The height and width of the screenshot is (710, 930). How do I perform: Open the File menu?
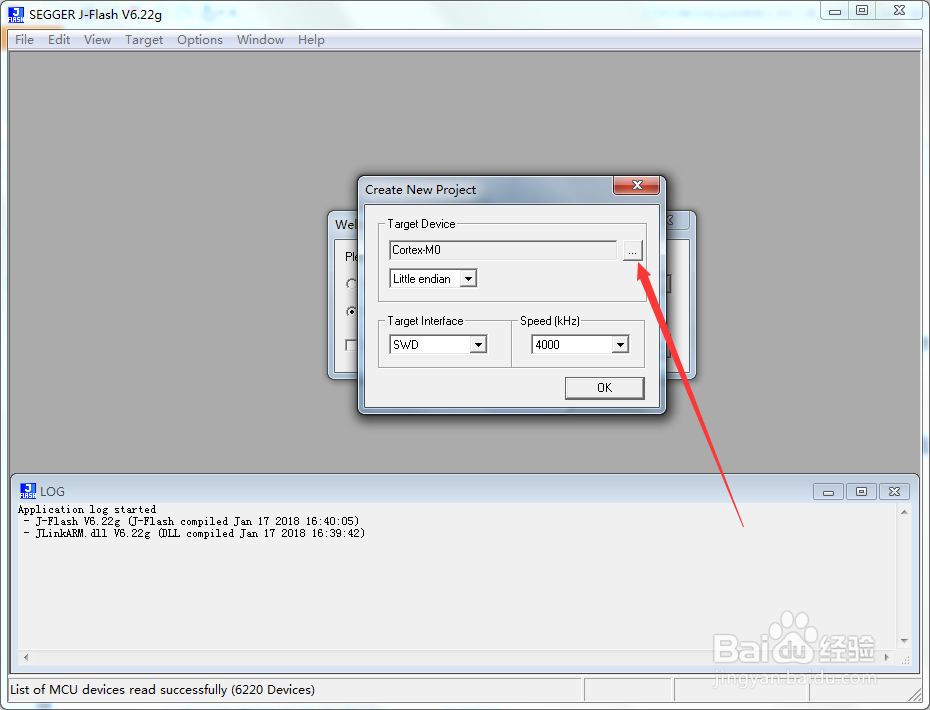point(24,40)
